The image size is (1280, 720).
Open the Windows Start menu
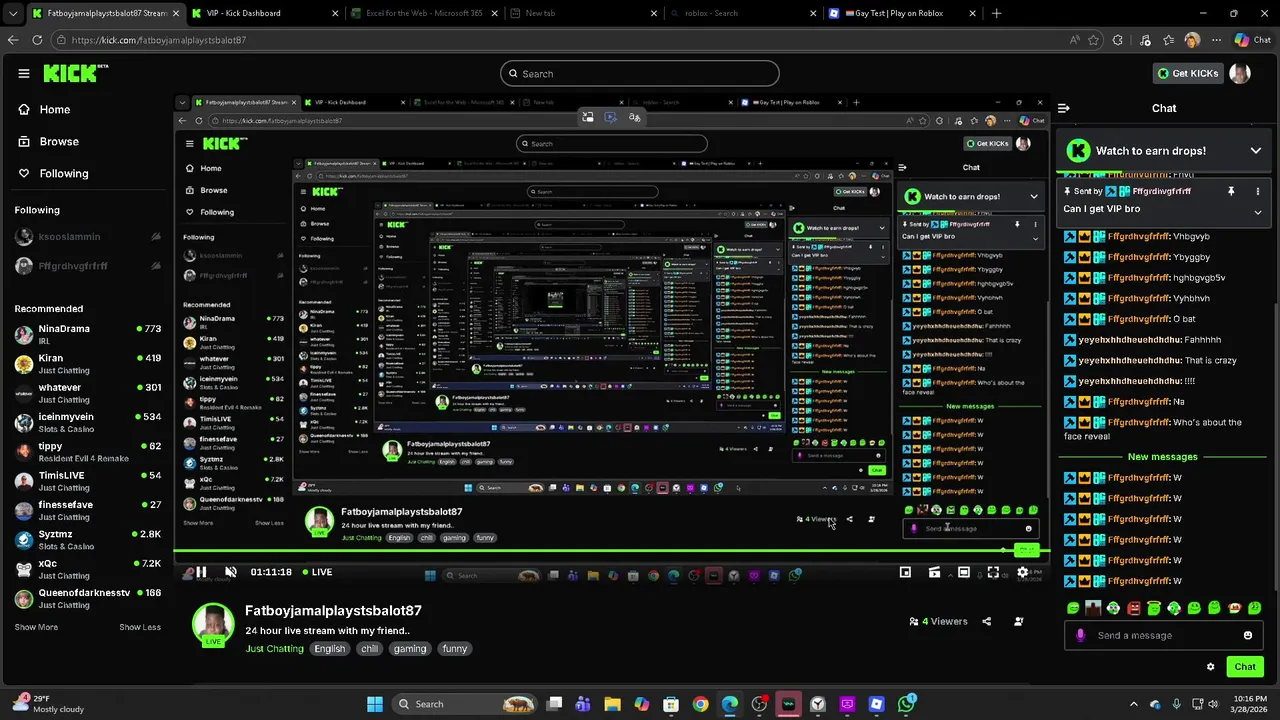[375, 704]
